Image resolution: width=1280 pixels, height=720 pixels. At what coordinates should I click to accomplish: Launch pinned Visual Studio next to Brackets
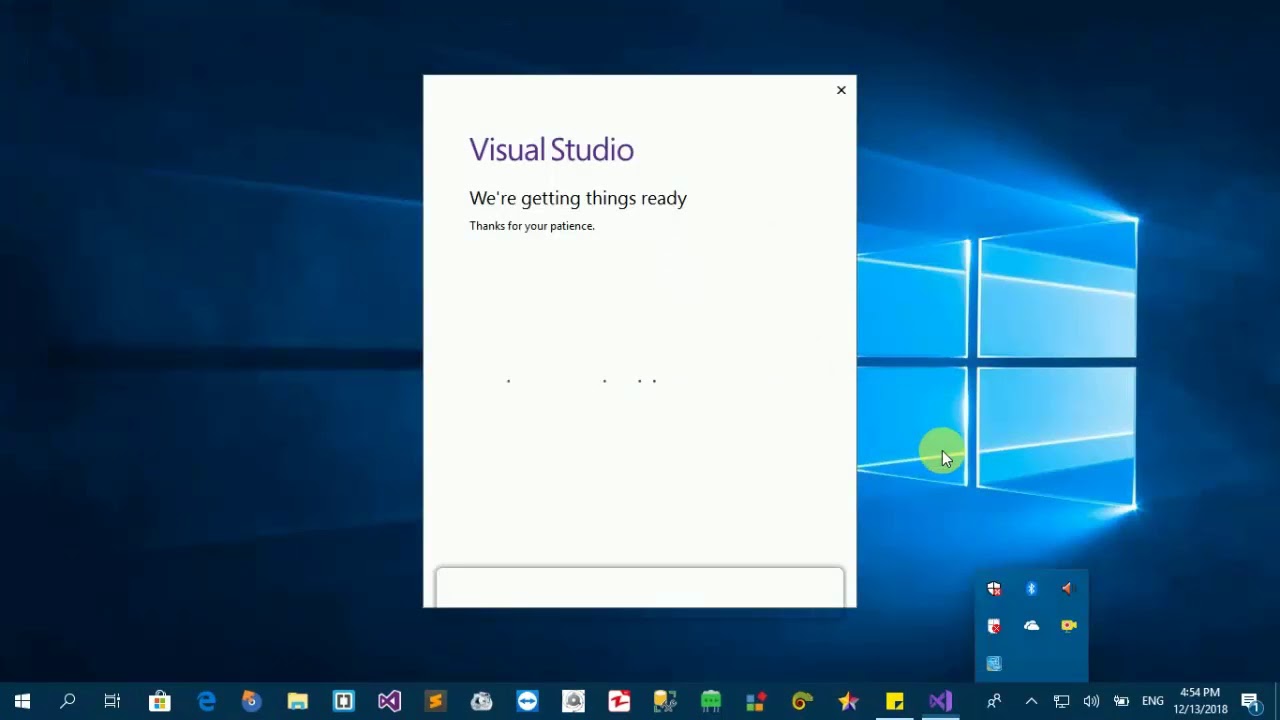389,702
